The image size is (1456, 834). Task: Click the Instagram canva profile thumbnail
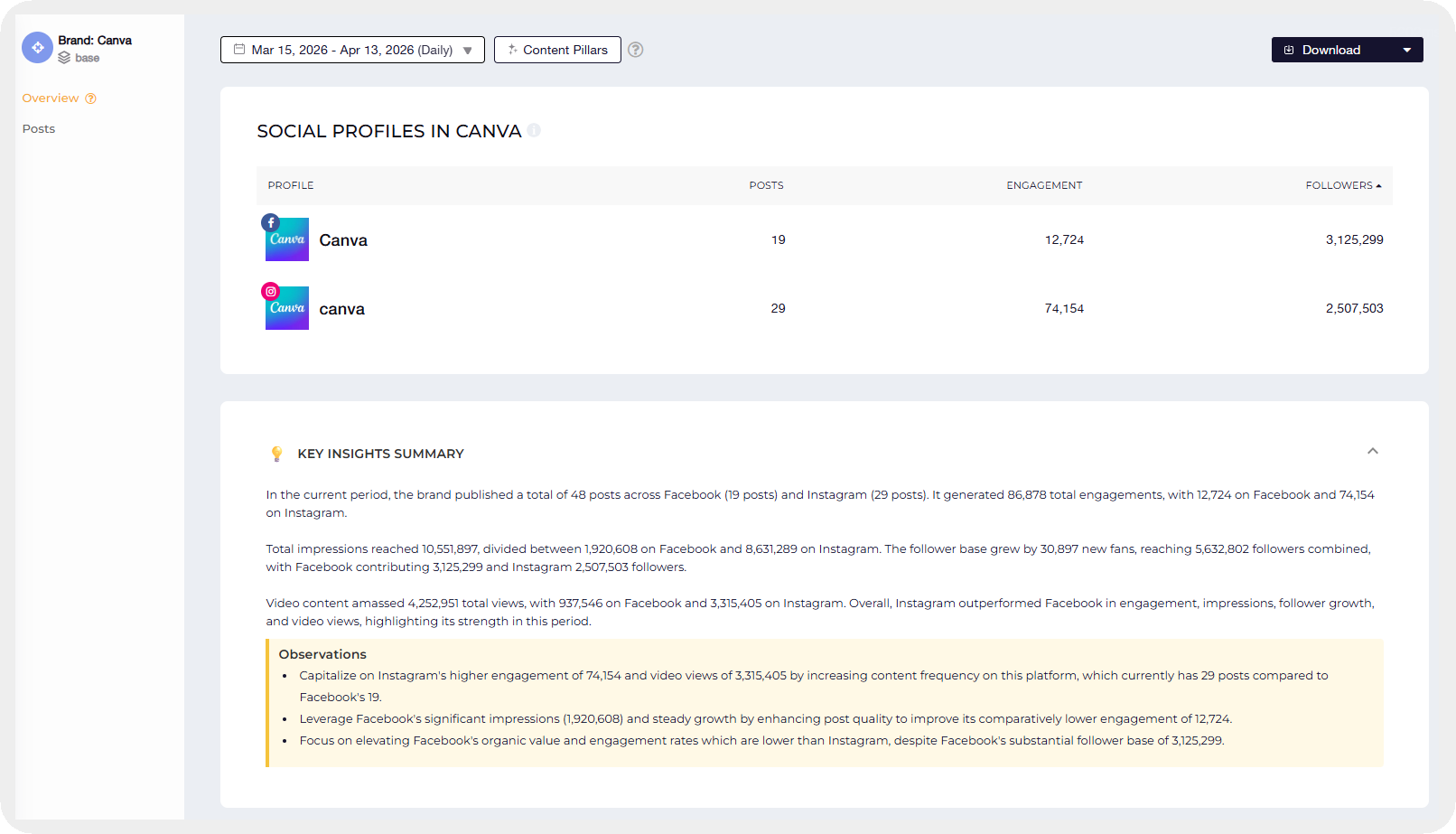(287, 308)
